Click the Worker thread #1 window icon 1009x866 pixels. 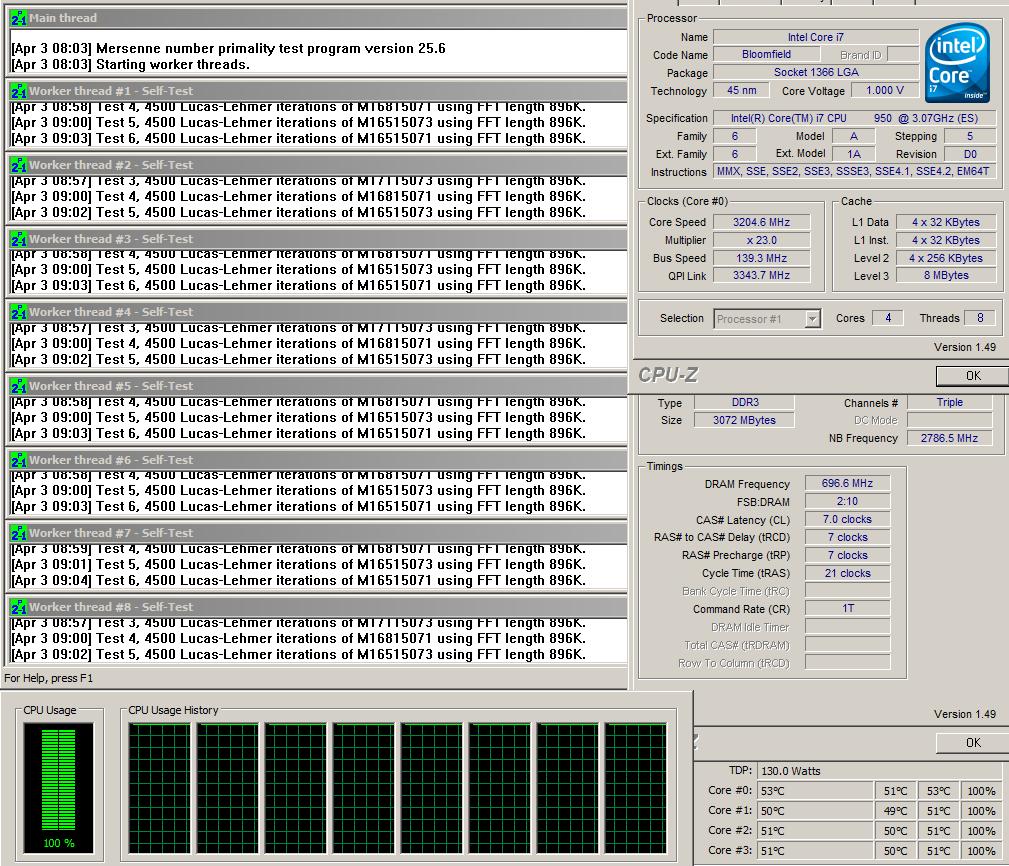click(x=19, y=91)
